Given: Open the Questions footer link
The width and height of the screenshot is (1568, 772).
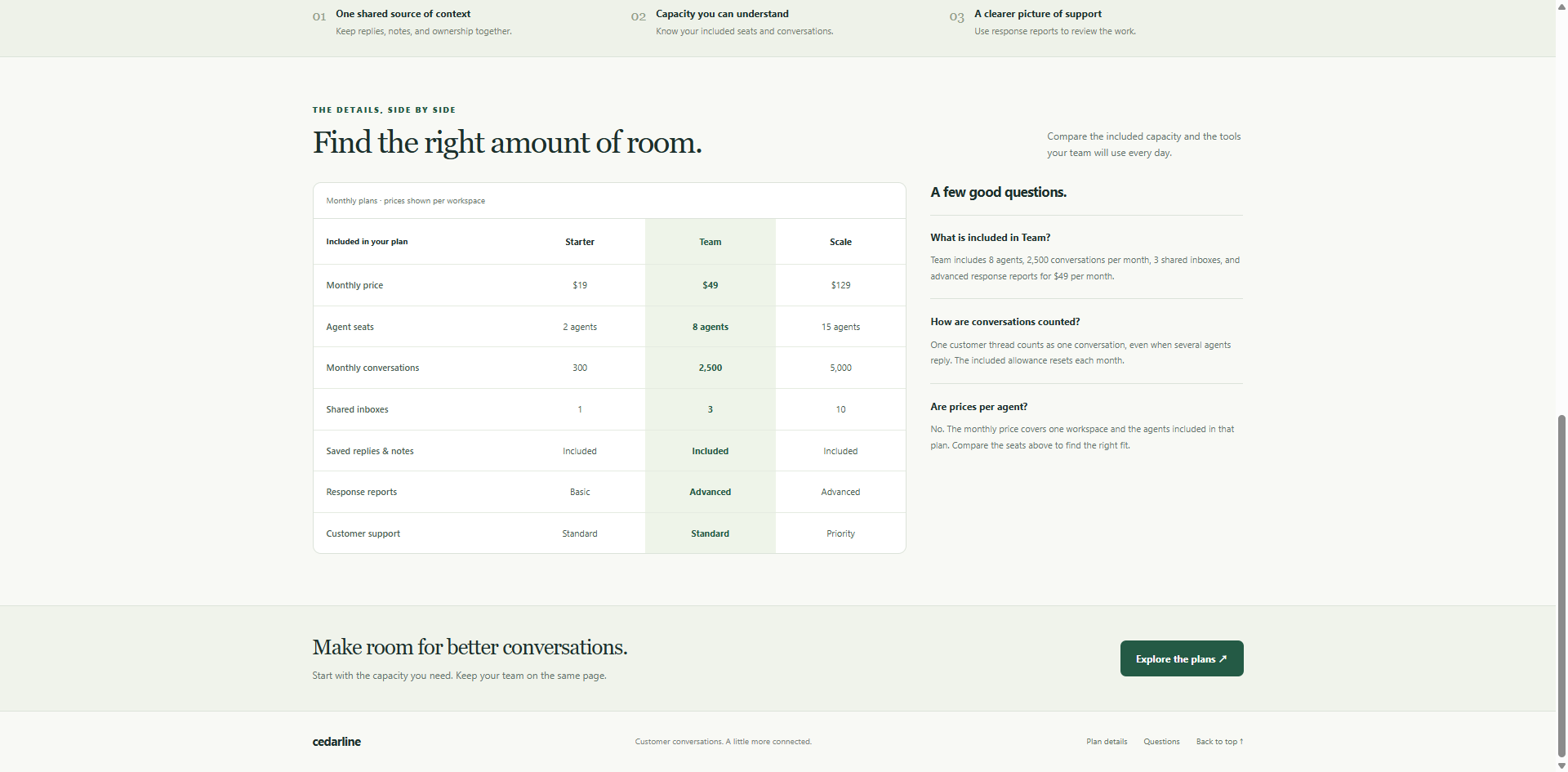Looking at the screenshot, I should (x=1161, y=742).
